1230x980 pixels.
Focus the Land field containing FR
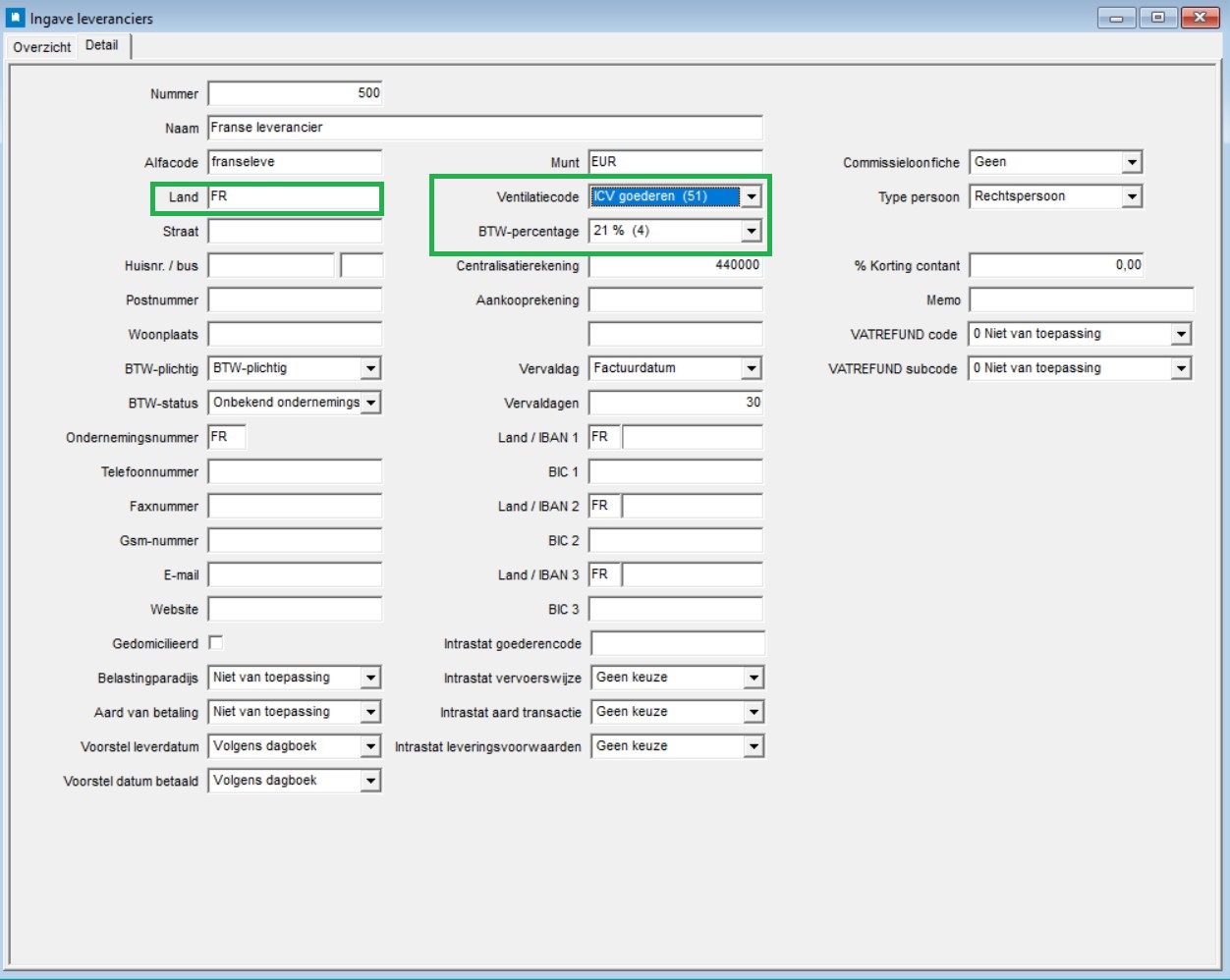295,196
